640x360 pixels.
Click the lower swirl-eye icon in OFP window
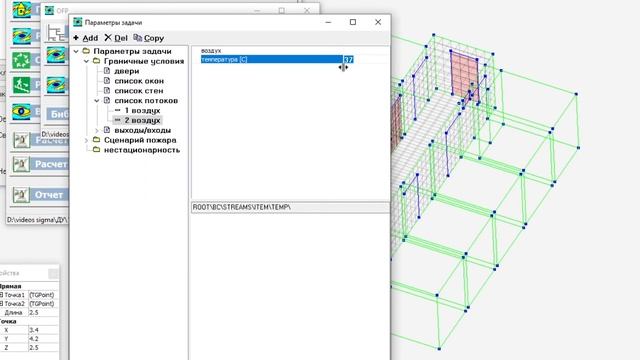[x=56, y=85]
